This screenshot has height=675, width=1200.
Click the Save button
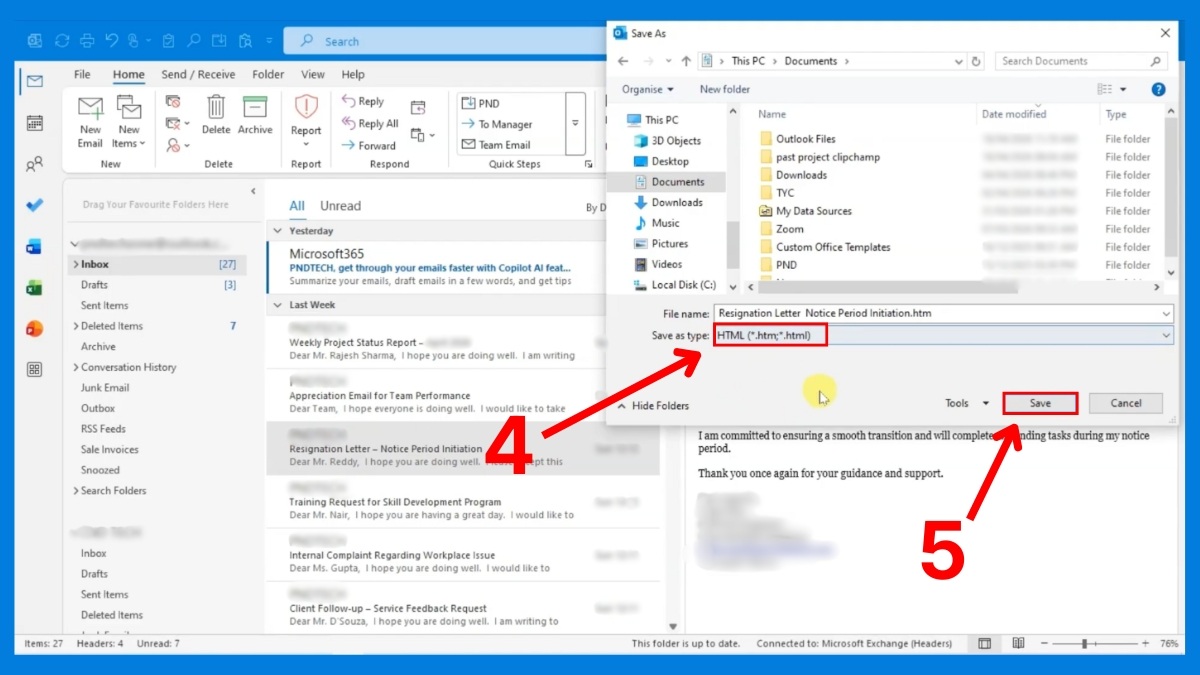tap(1040, 403)
